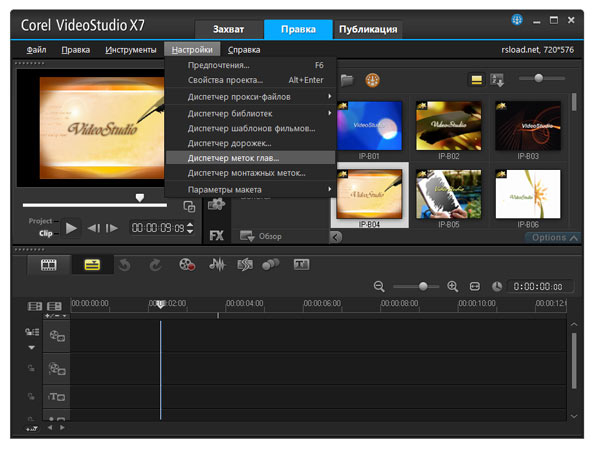Viewport: 600px width, 454px height.
Task: Click the project duration clock icon
Action: pos(497,287)
